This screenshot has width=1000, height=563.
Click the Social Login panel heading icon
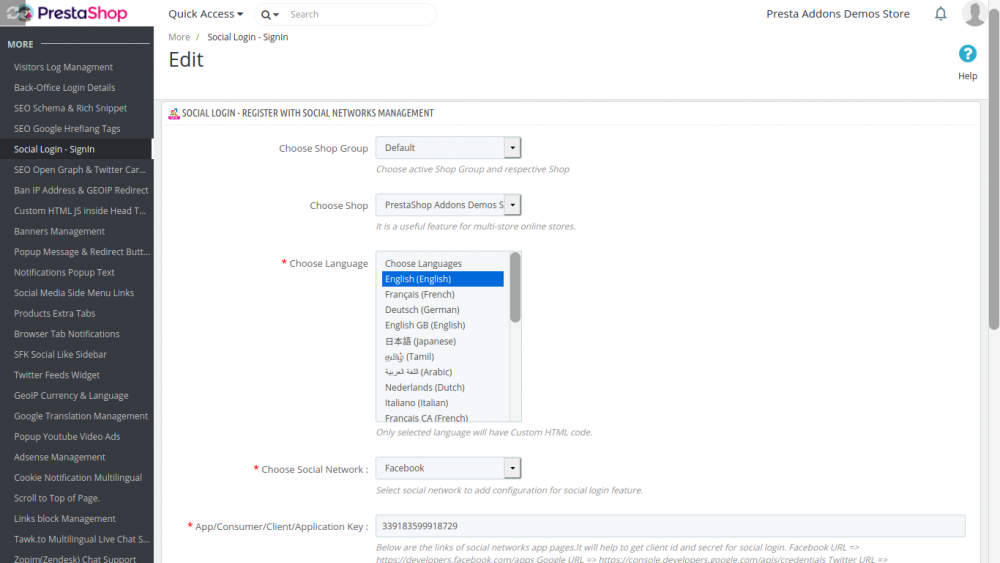click(x=173, y=113)
